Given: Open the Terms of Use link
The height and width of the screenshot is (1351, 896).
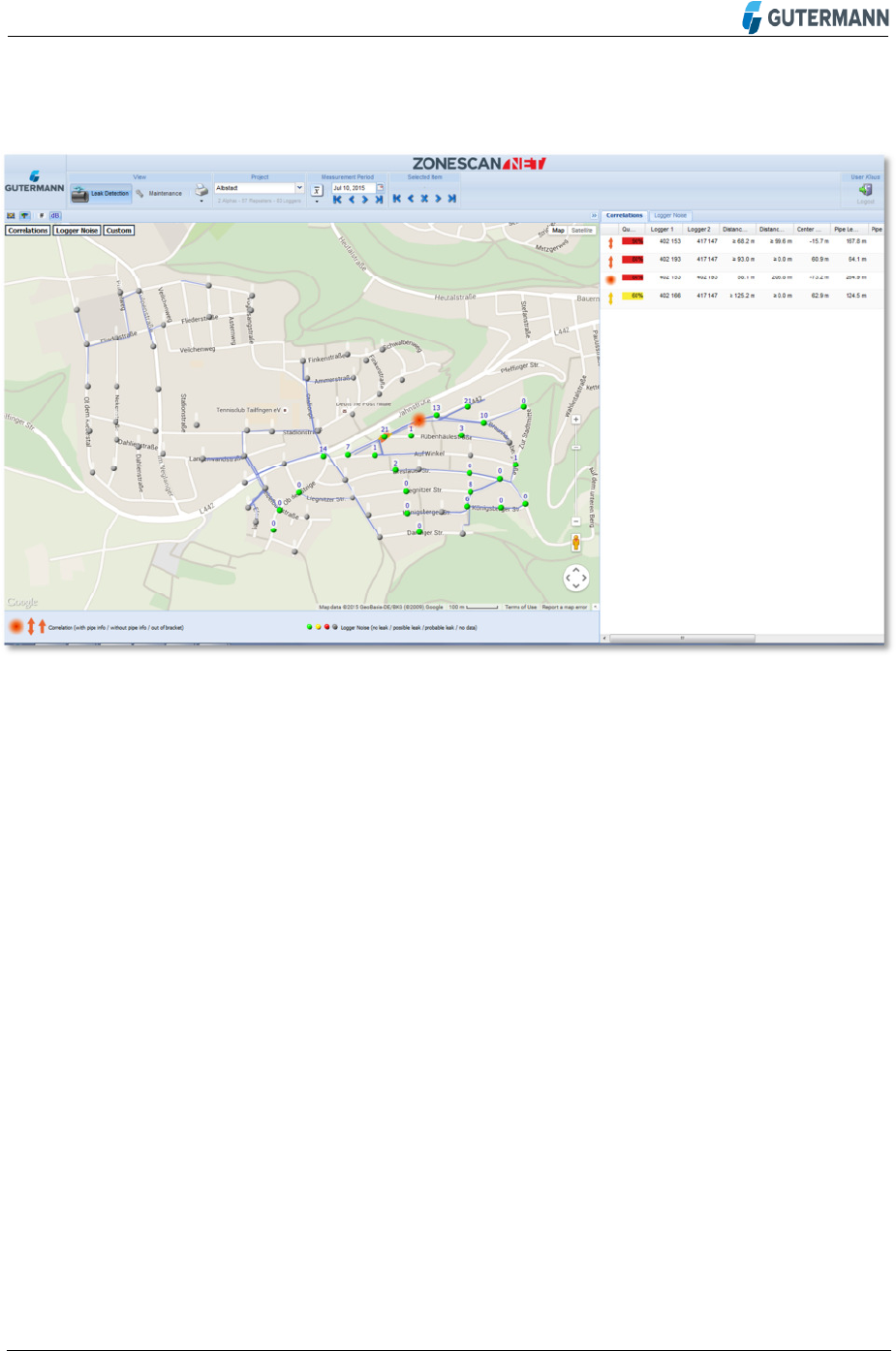Looking at the screenshot, I should (x=520, y=607).
